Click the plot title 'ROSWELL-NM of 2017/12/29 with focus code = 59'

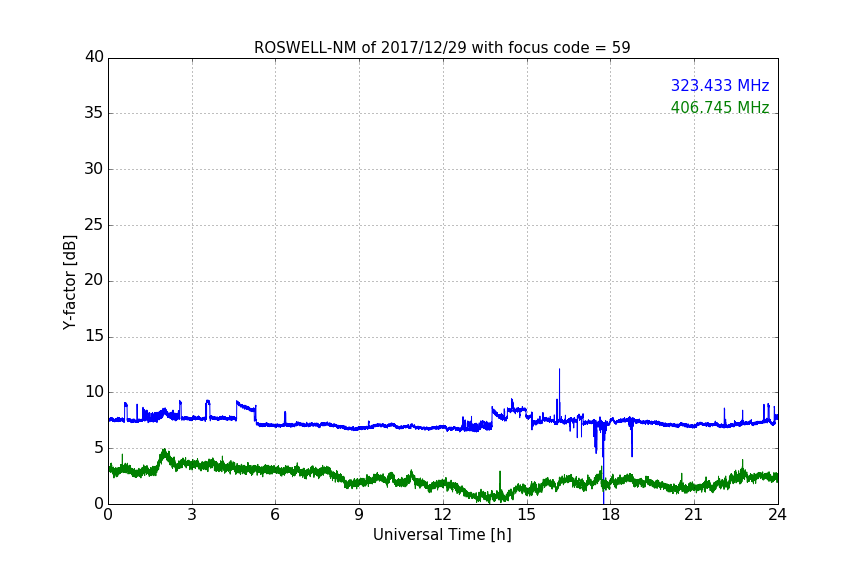tap(442, 47)
